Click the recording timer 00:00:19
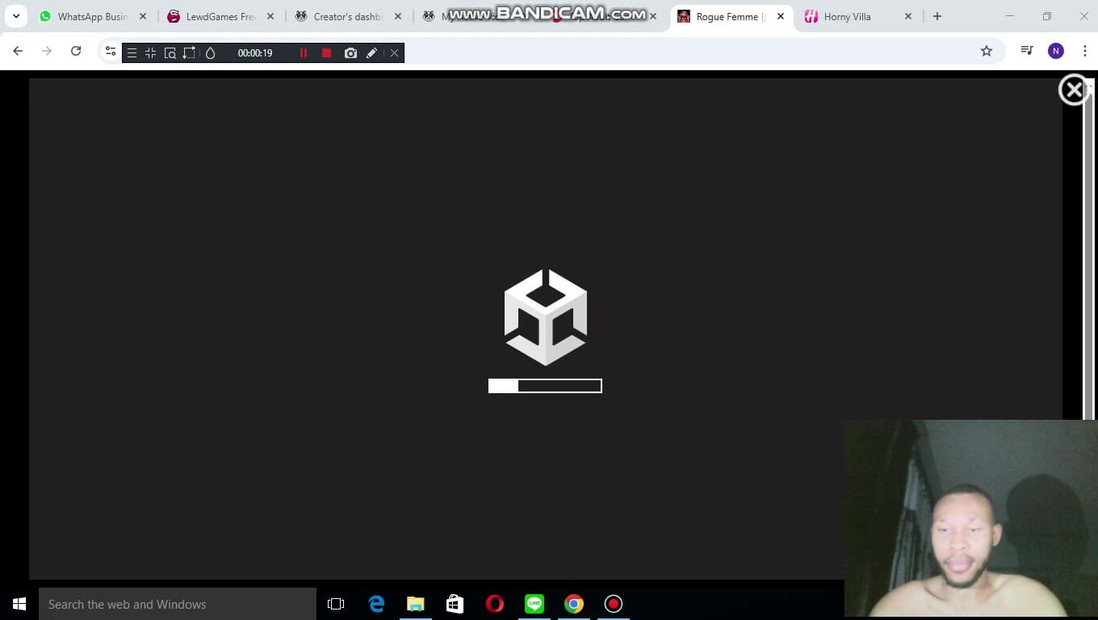The width and height of the screenshot is (1098, 620). tap(255, 53)
